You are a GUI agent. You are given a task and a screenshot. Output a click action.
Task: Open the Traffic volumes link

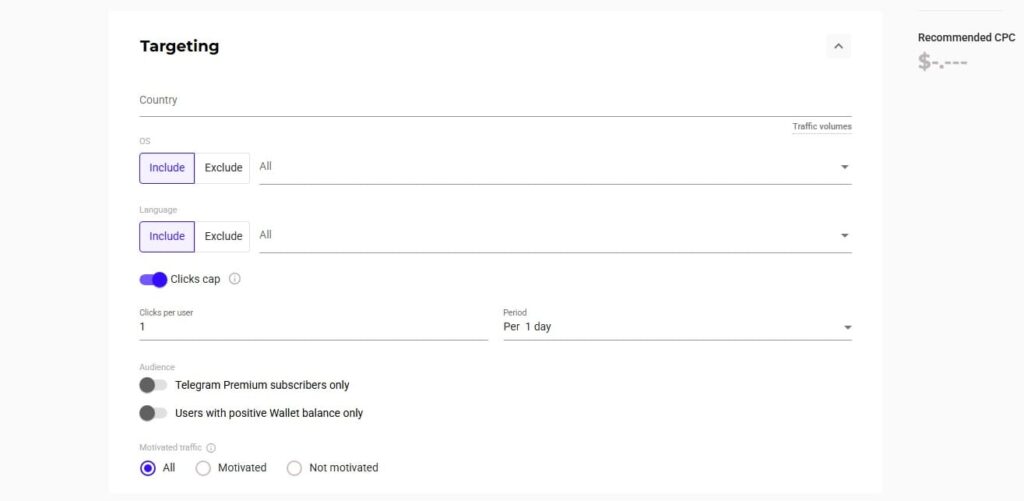[x=822, y=127]
